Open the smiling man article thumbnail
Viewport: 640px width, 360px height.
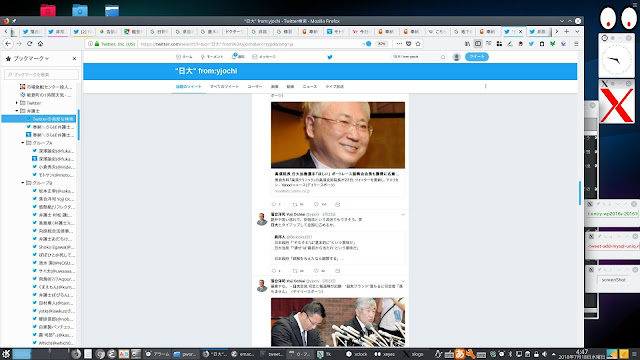(338, 135)
